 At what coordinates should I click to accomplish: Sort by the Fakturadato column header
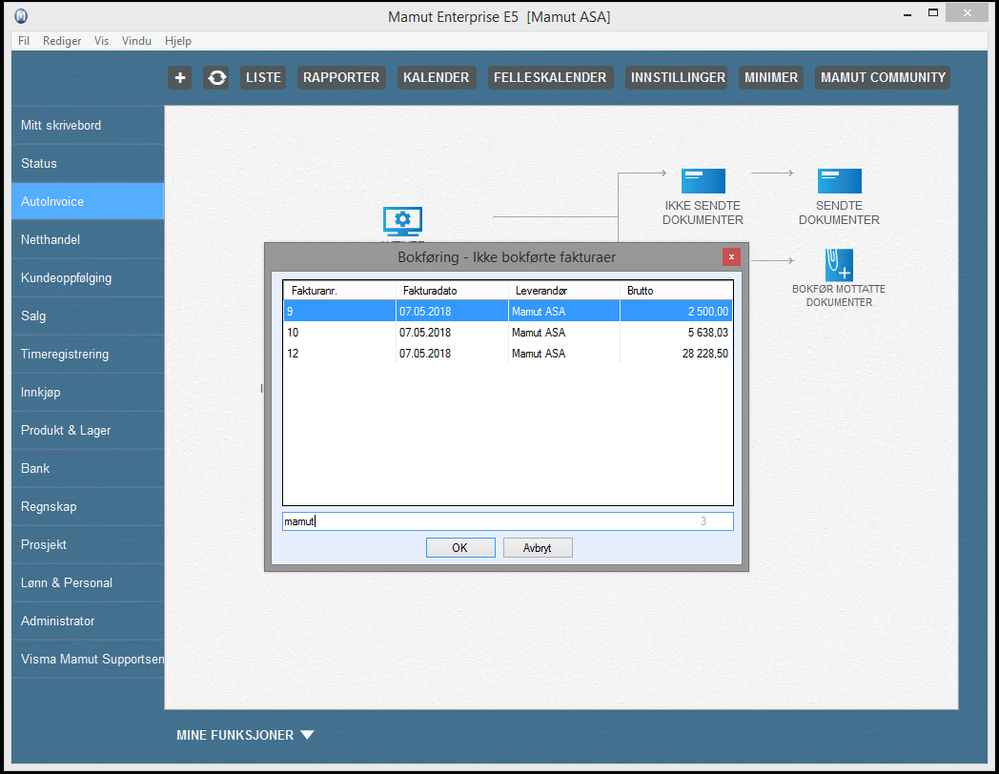pyautogui.click(x=452, y=290)
